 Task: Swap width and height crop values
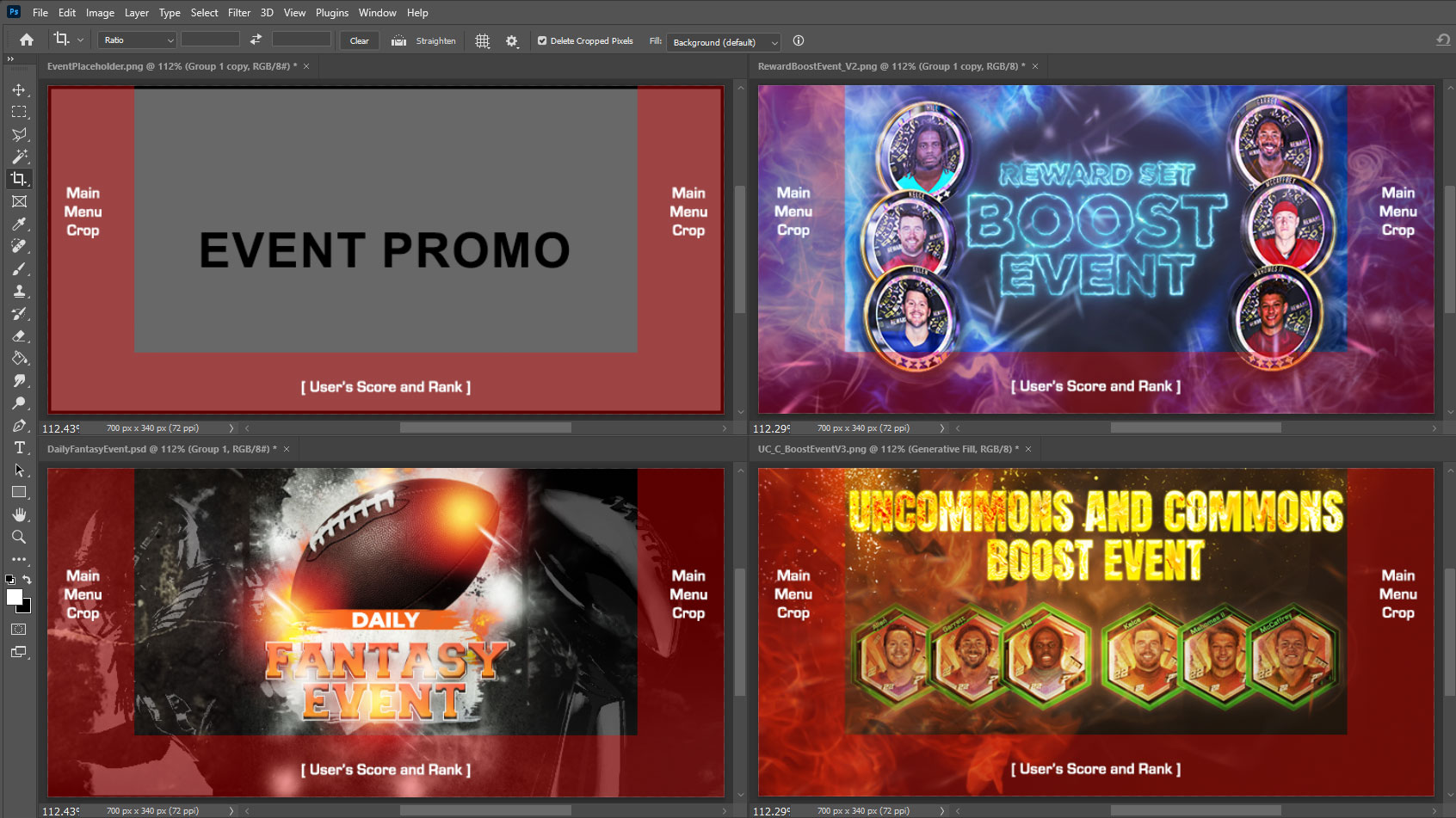256,40
